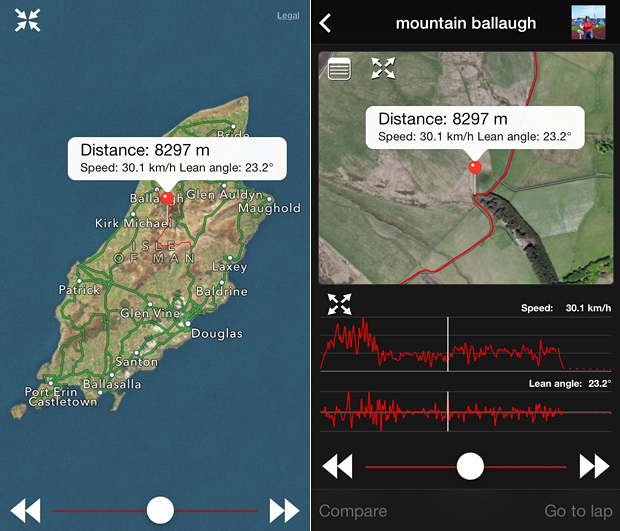Image resolution: width=620 pixels, height=531 pixels.
Task: Tap the Compare button
Action: point(353,511)
